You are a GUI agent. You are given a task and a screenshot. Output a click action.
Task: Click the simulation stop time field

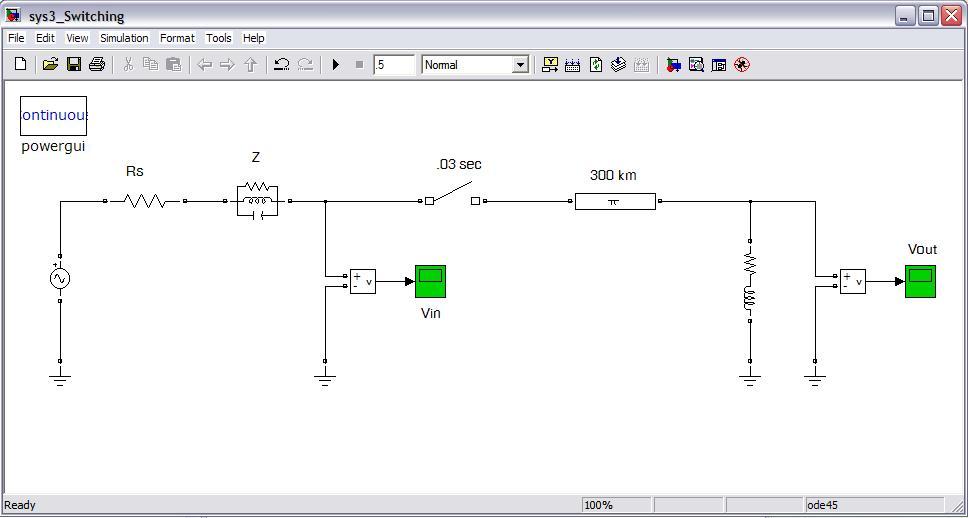point(394,65)
